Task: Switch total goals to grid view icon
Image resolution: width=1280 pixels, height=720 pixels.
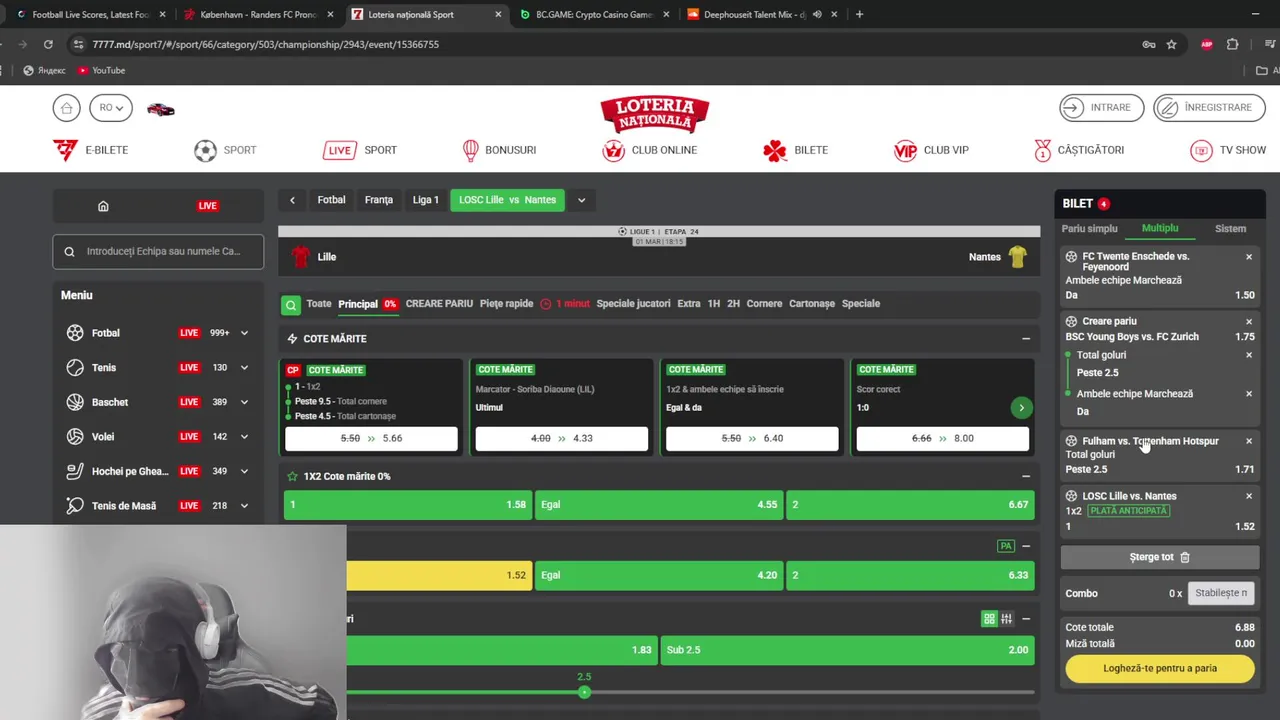Action: pos(989,619)
